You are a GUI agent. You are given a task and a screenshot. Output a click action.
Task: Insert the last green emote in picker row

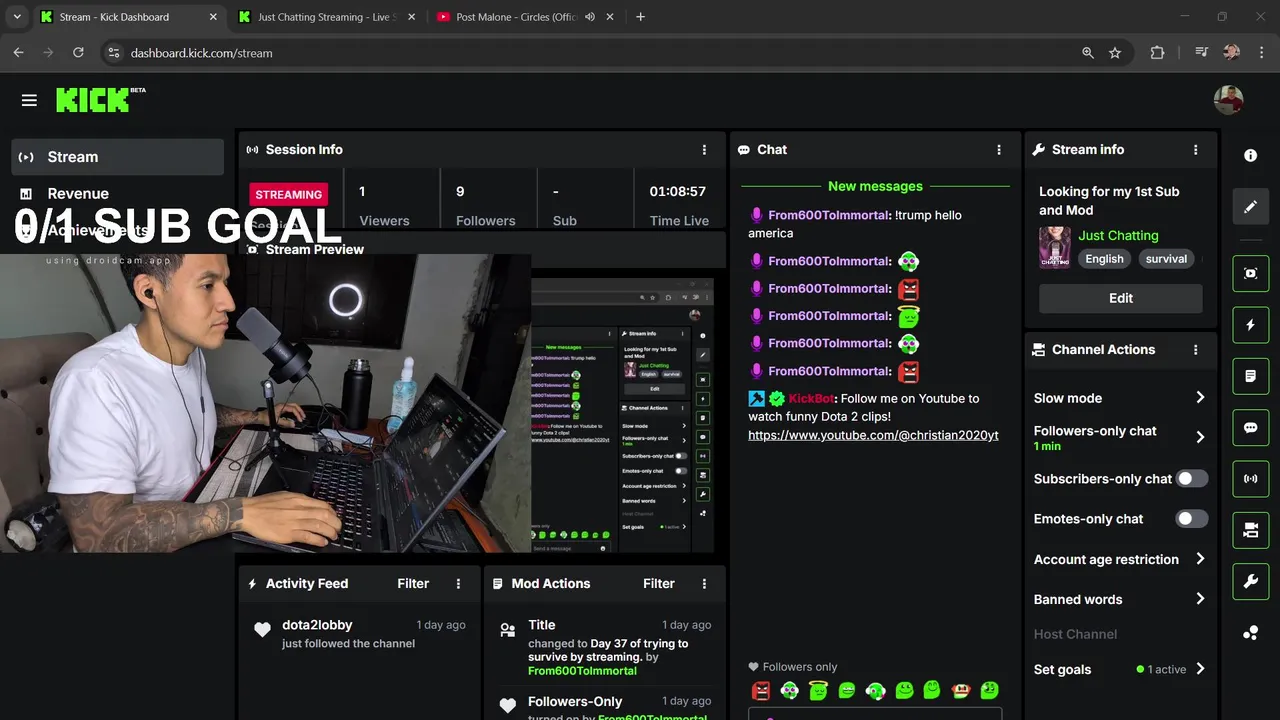pyautogui.click(x=989, y=690)
